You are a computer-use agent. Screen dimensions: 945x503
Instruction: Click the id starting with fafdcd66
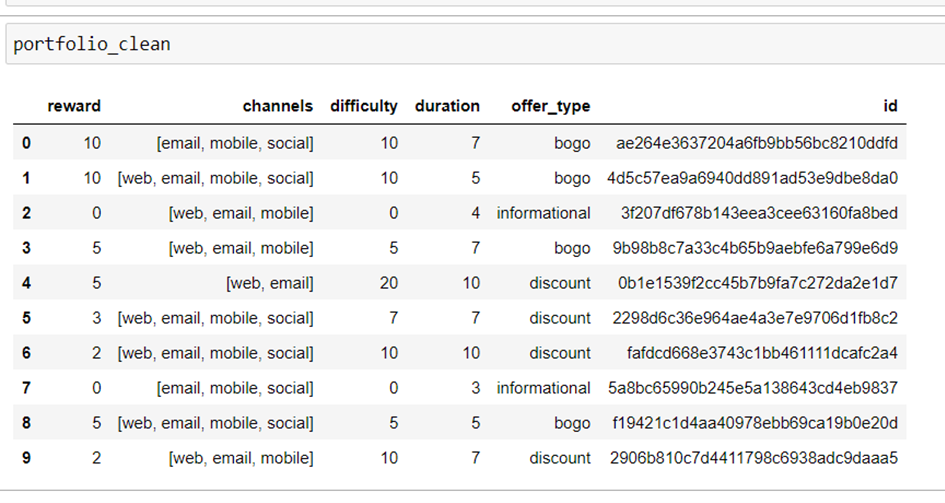coord(760,353)
